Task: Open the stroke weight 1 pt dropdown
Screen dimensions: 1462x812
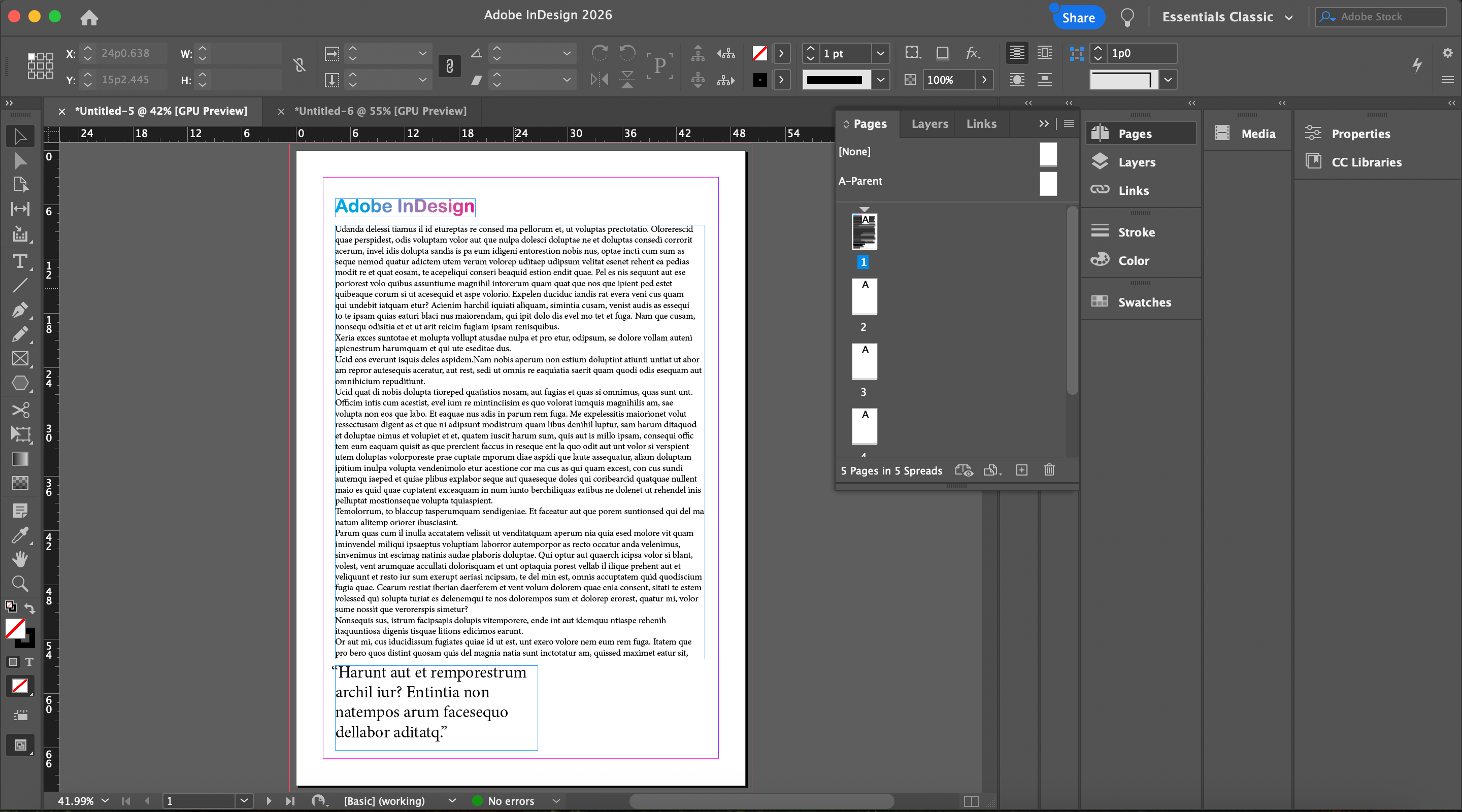Action: pyautogui.click(x=880, y=53)
